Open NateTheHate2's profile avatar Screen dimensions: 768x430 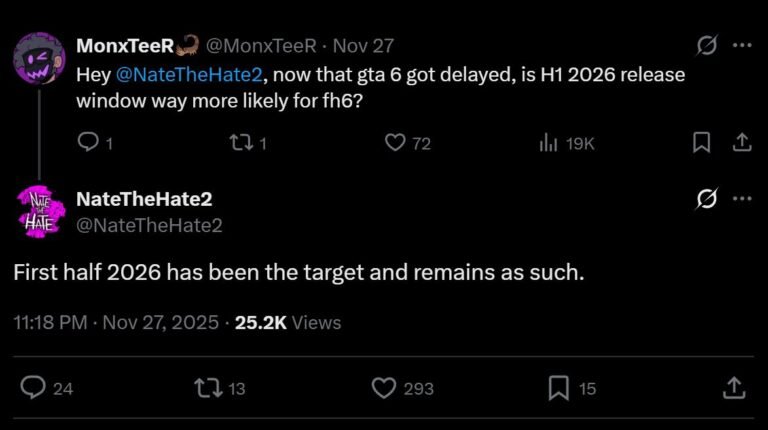click(39, 211)
